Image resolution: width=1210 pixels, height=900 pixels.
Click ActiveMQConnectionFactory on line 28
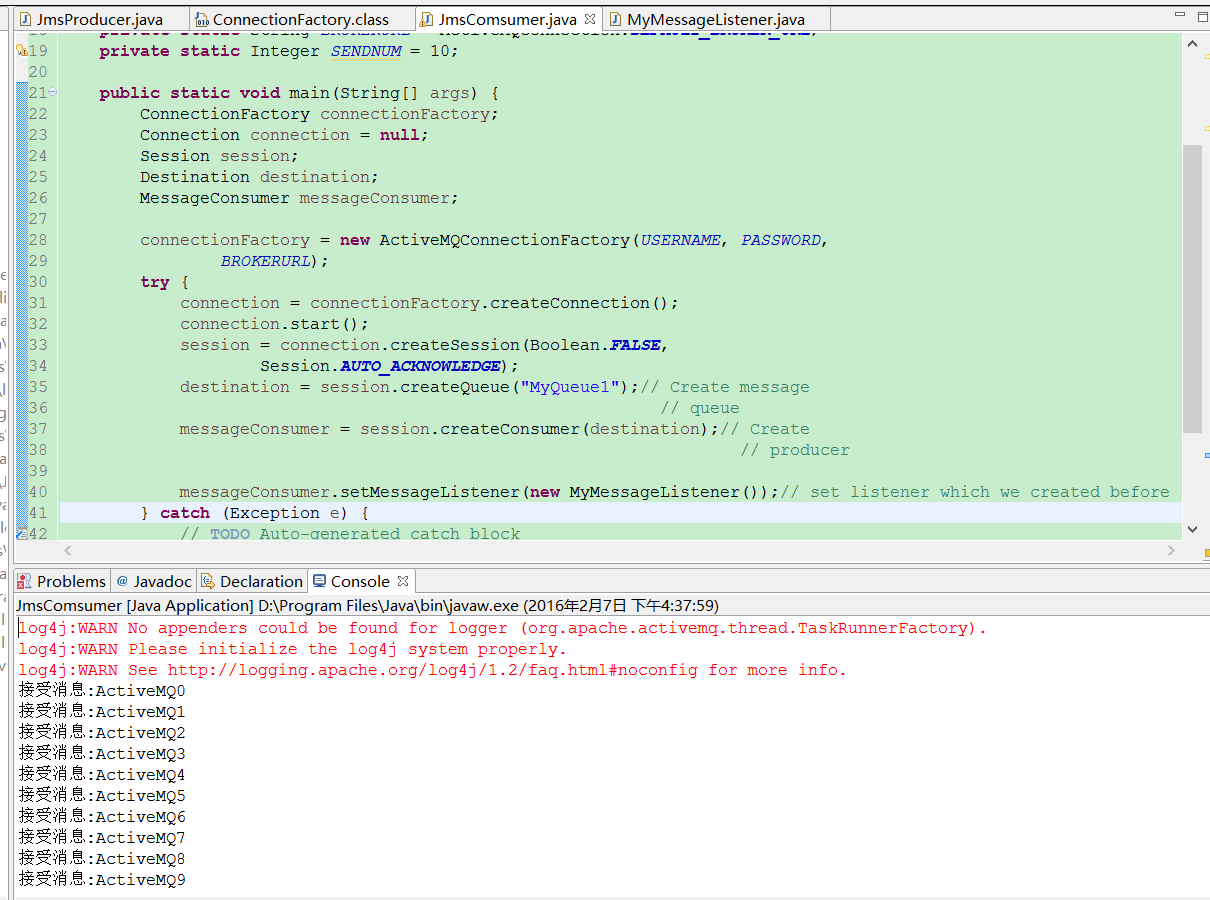(505, 240)
